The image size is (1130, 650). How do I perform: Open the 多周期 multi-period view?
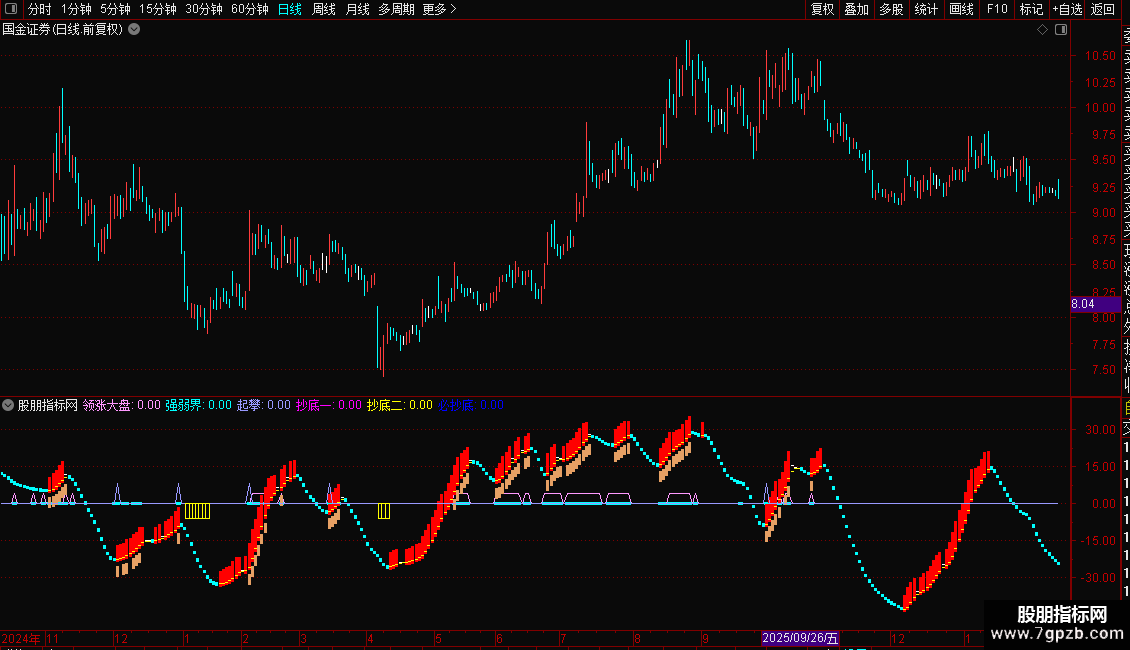click(x=396, y=9)
